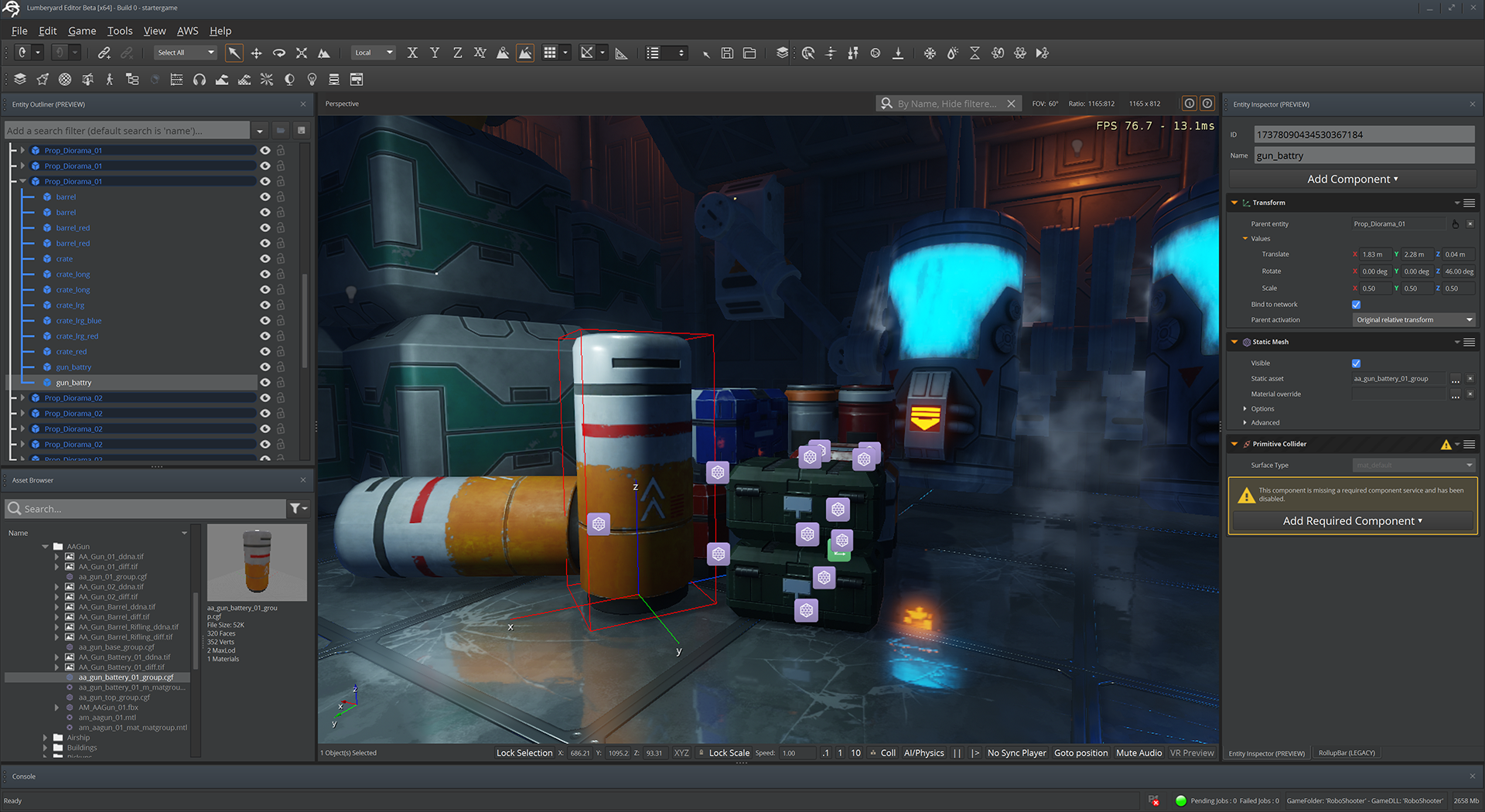Uncheck the Bind to network checkbox
This screenshot has width=1485, height=812.
[x=1356, y=305]
